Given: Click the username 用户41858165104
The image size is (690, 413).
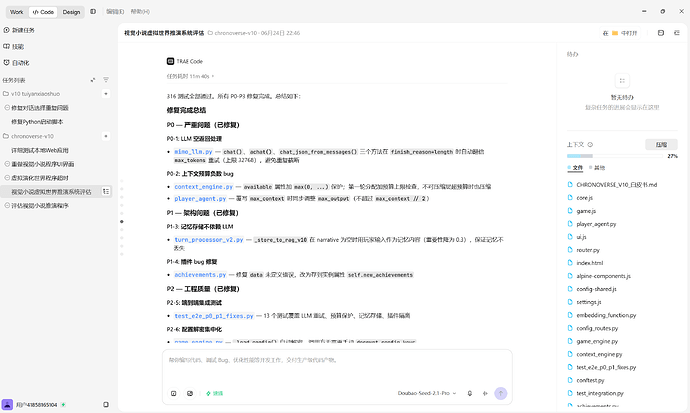Looking at the screenshot, I should click(x=37, y=405).
